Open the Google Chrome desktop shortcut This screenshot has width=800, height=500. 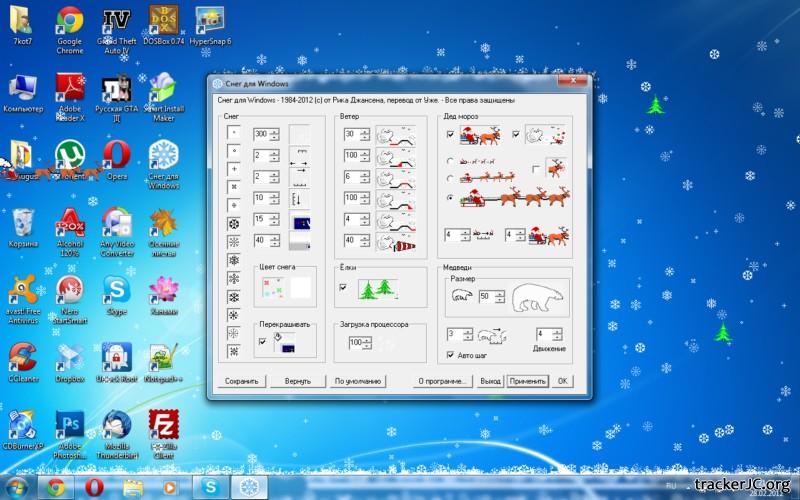pyautogui.click(x=69, y=21)
